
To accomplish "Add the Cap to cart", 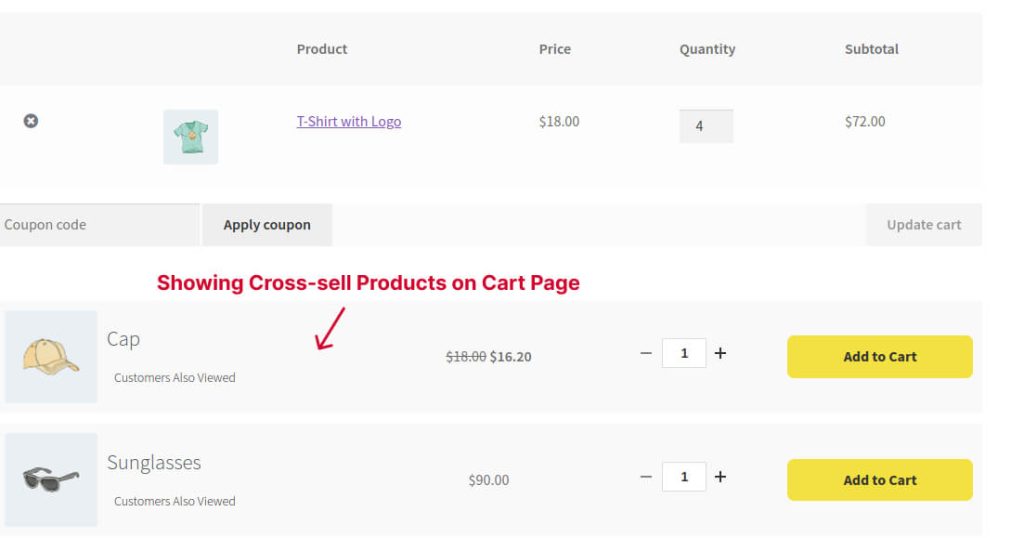I will click(x=879, y=357).
